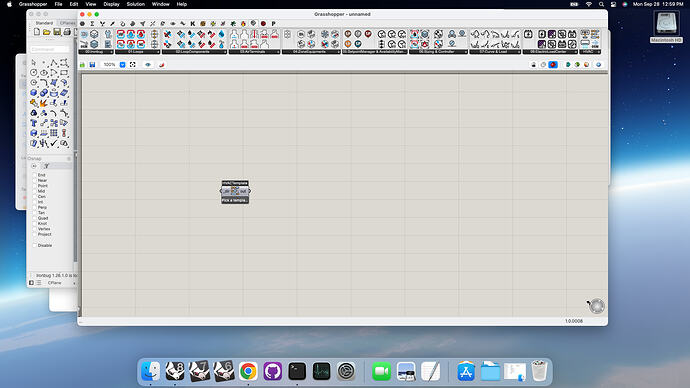Enable the Quad osnap checkbox
Screen dimensions: 690x388
tap(34, 218)
